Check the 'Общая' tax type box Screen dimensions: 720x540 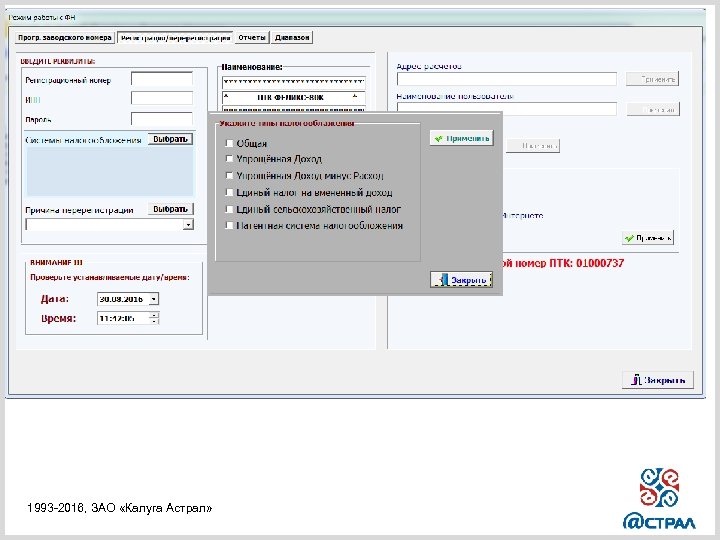click(x=229, y=143)
